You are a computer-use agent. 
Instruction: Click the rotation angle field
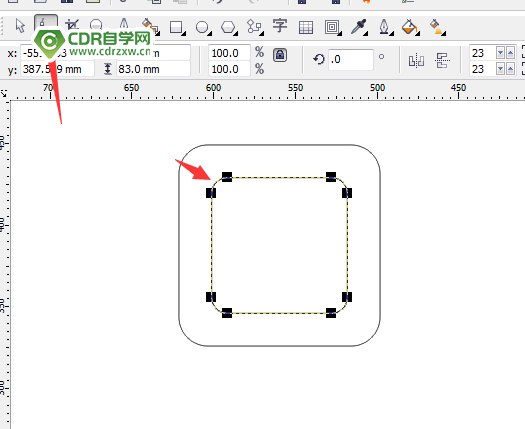[x=351, y=60]
